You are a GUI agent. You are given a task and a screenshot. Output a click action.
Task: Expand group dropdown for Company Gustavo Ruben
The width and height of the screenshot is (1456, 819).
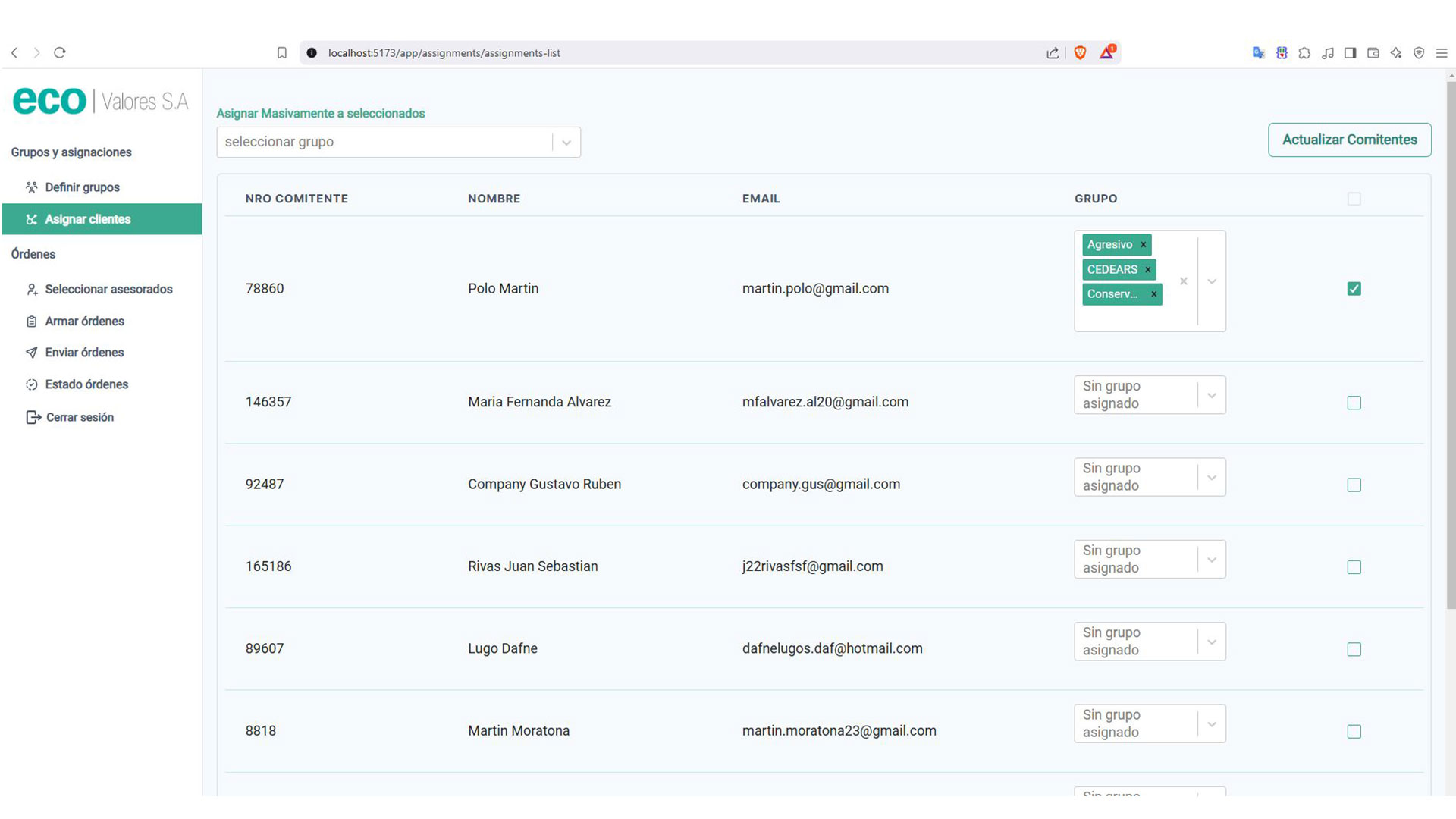point(1211,478)
